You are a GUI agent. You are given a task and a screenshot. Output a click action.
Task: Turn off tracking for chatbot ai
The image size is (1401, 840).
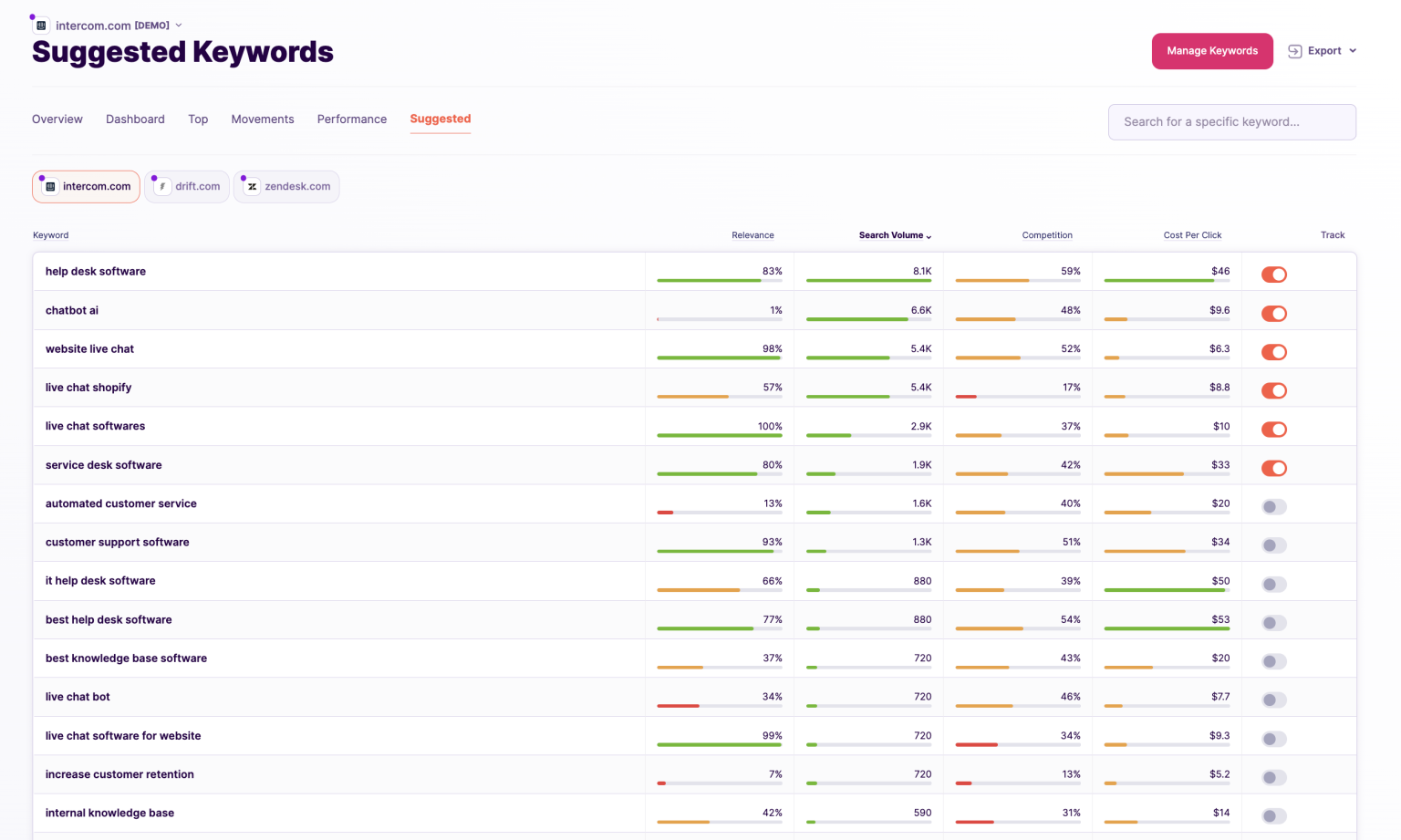1273,314
